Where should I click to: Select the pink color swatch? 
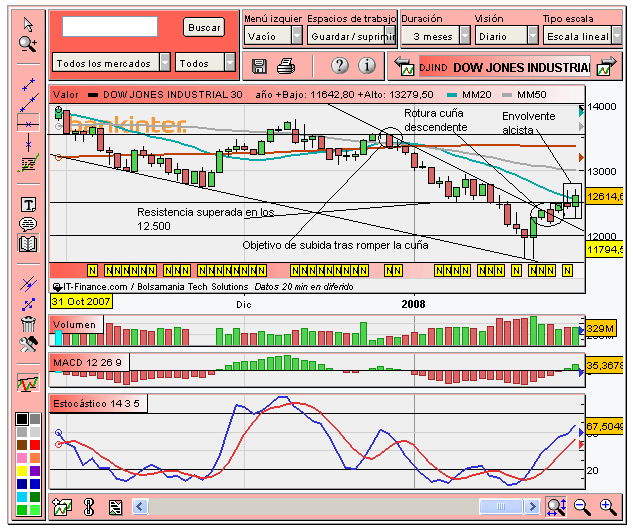[22, 458]
